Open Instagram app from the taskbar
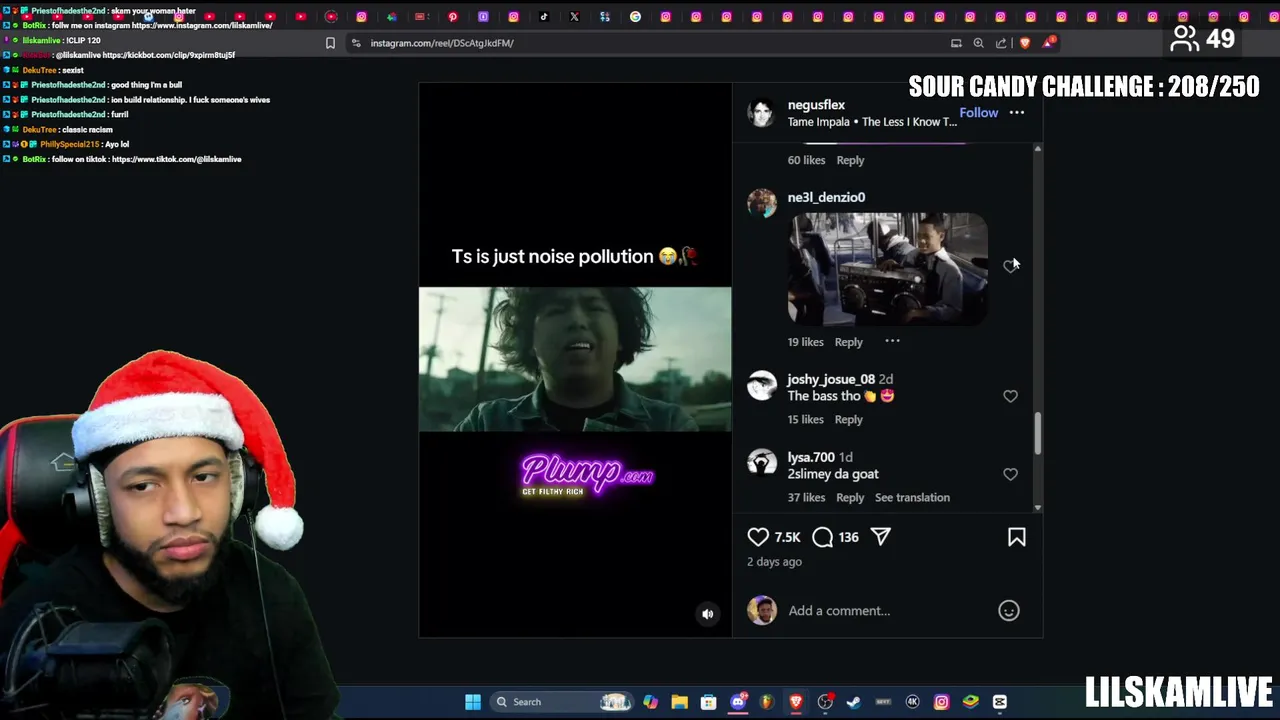The width and height of the screenshot is (1280, 720). coord(941,702)
